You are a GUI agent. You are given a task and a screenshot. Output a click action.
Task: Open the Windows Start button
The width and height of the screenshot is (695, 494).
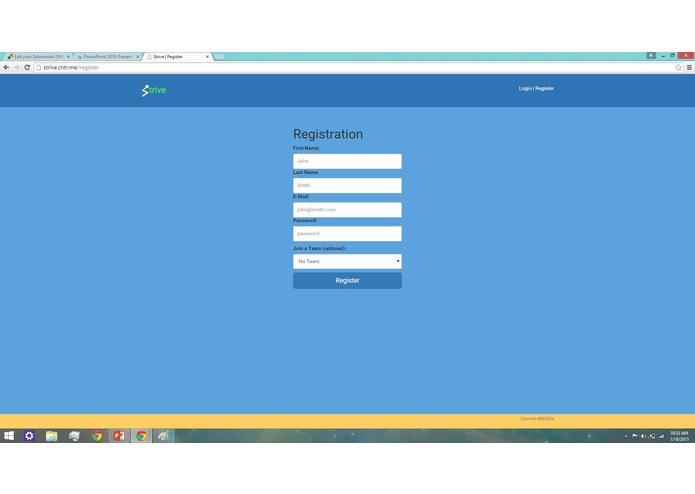[9, 436]
